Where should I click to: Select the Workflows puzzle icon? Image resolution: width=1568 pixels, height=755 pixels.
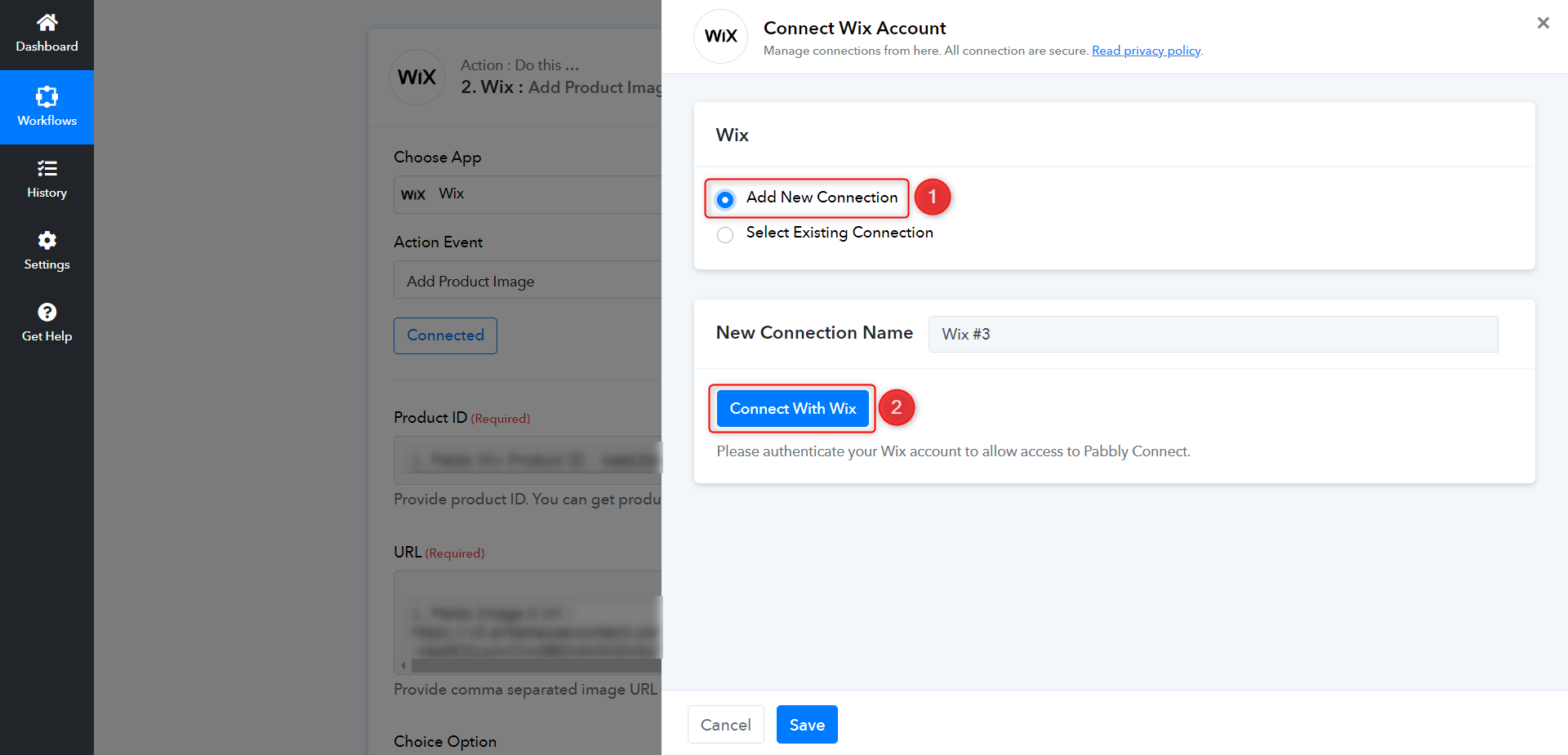pos(47,97)
